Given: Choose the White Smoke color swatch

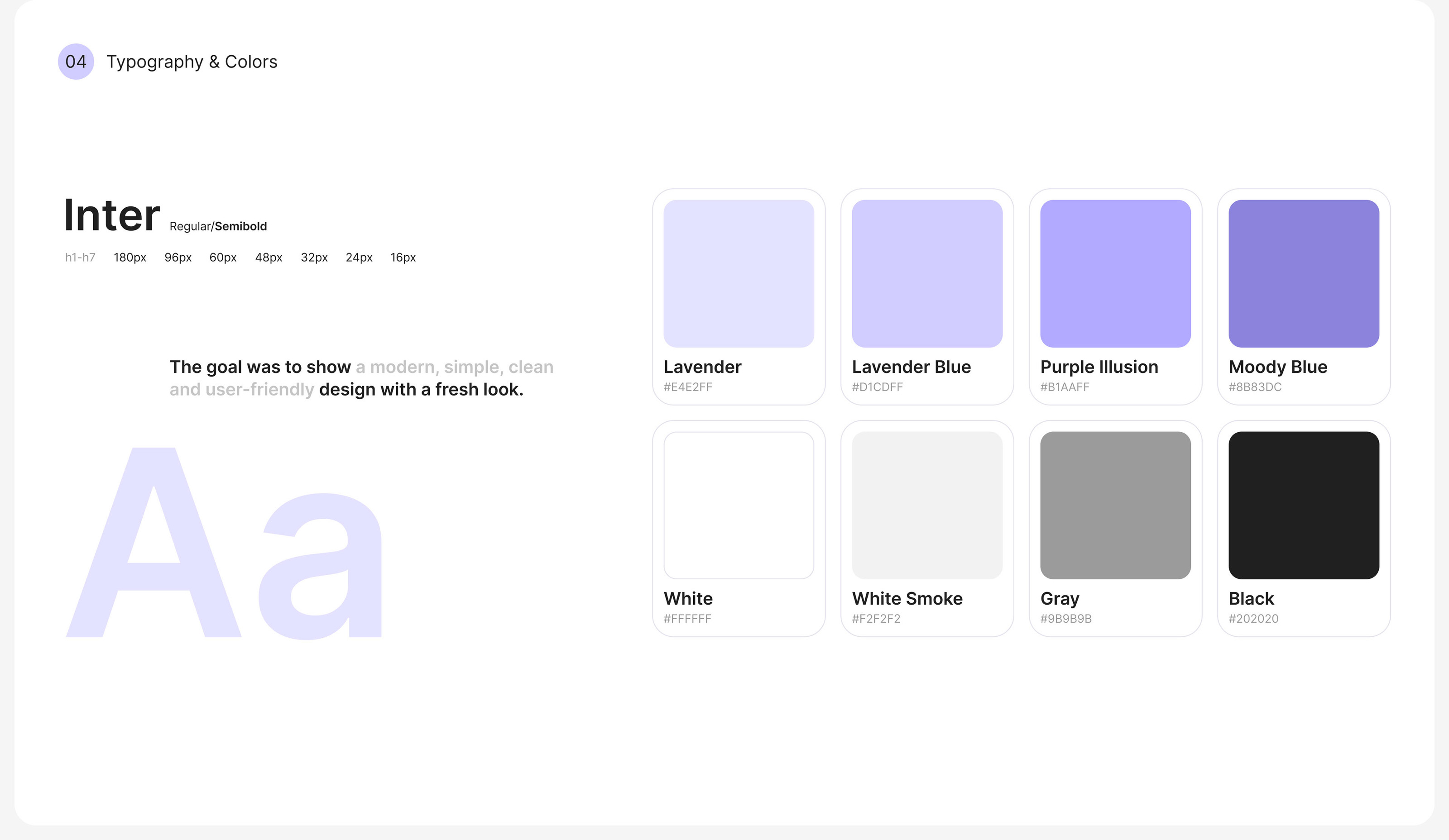Looking at the screenshot, I should 927,505.
